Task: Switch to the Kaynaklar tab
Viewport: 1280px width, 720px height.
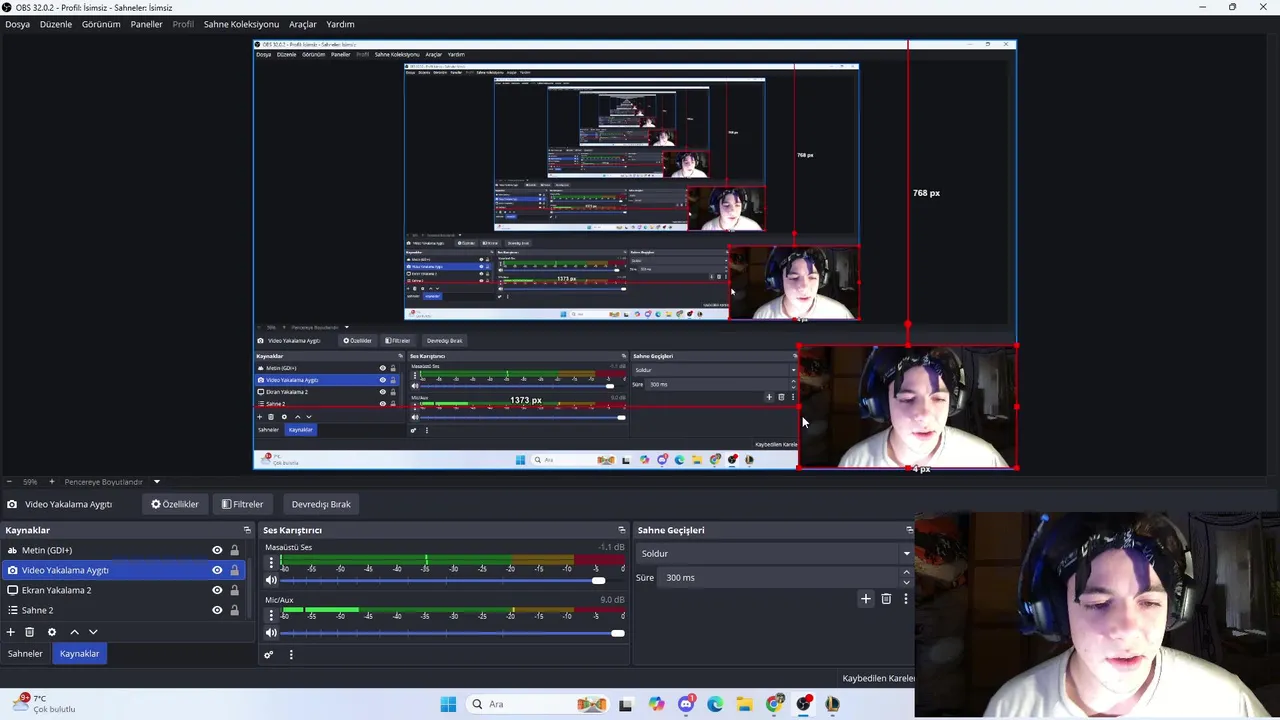Action: coord(79,653)
